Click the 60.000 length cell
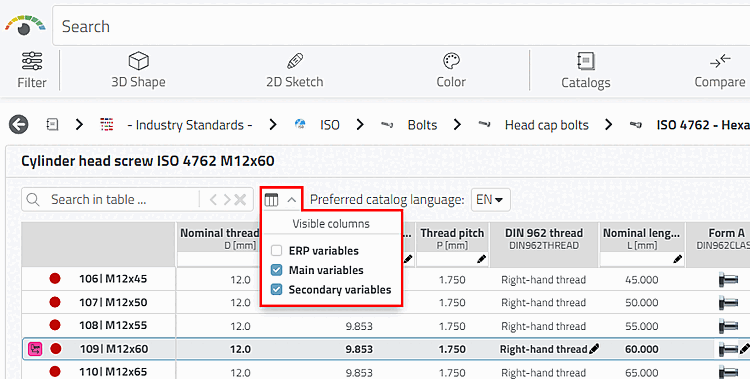This screenshot has height=379, width=750. (x=641, y=349)
